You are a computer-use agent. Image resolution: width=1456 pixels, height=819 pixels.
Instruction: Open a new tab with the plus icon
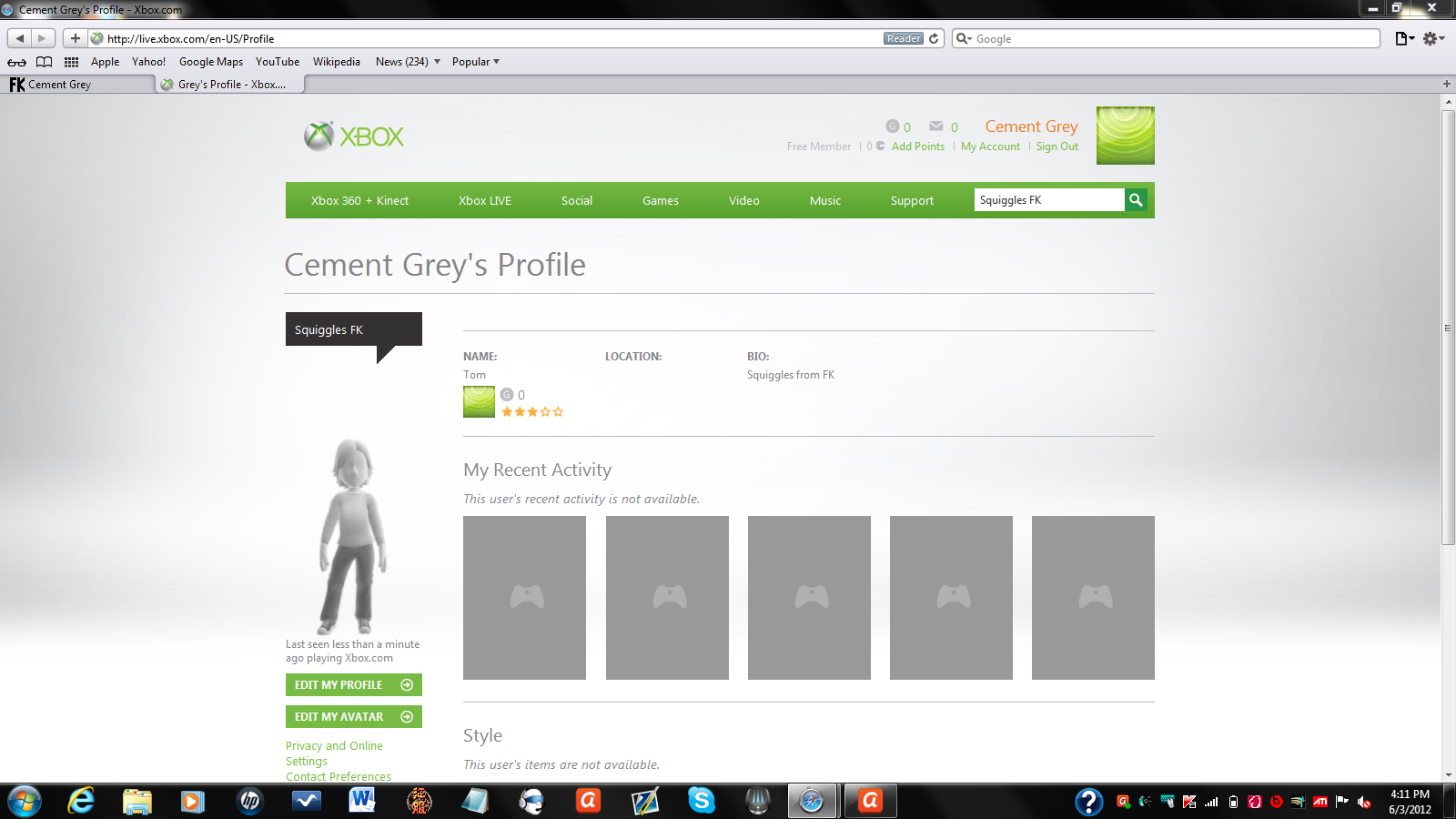click(1447, 84)
